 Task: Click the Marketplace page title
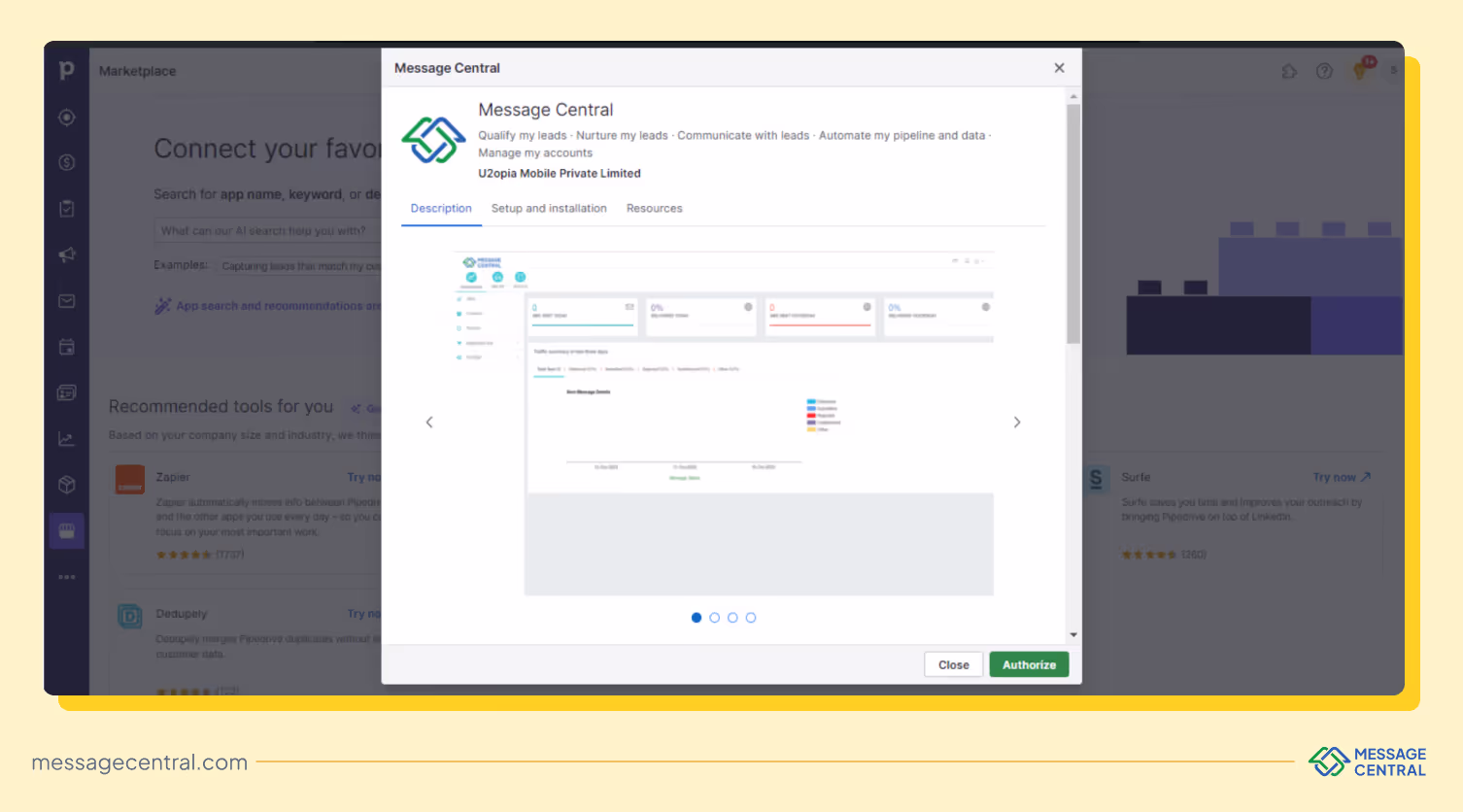[138, 71]
